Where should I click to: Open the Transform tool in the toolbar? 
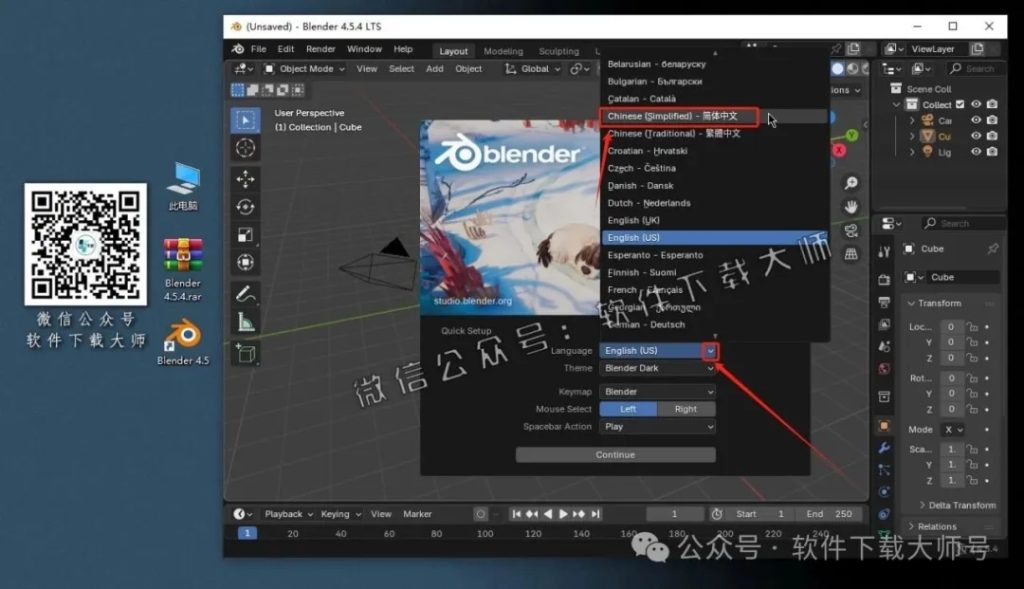coord(247,260)
